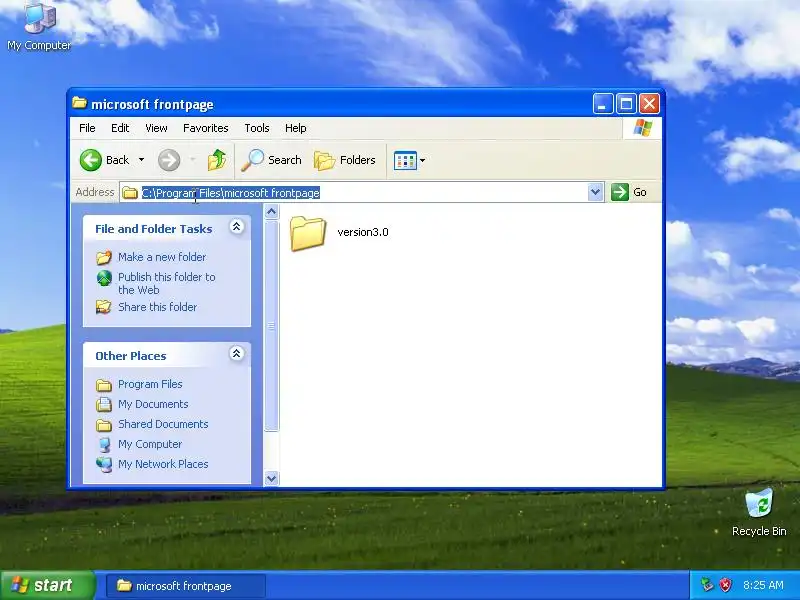Click the red security shield tray icon

pyautogui.click(x=725, y=585)
